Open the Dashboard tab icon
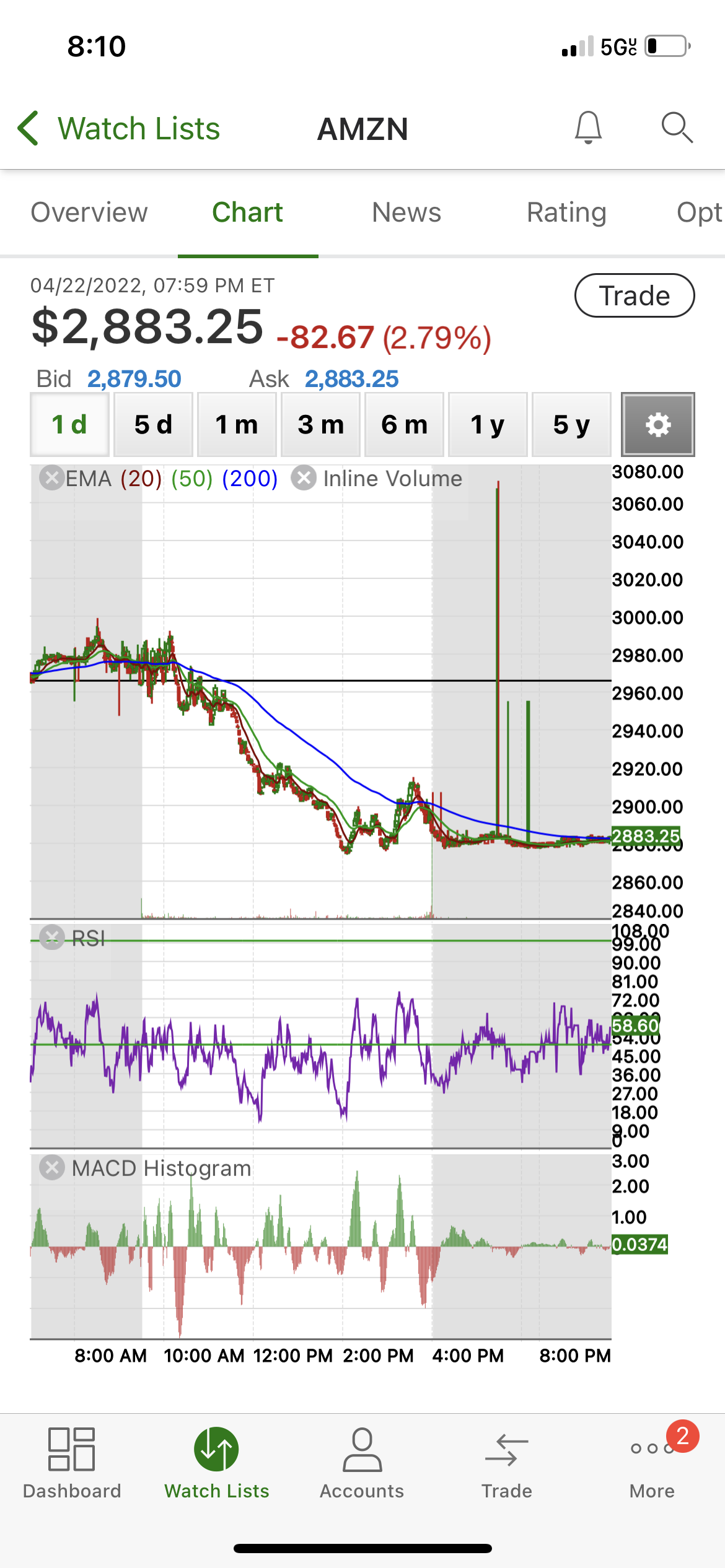The height and width of the screenshot is (1568, 725). pos(72,1450)
